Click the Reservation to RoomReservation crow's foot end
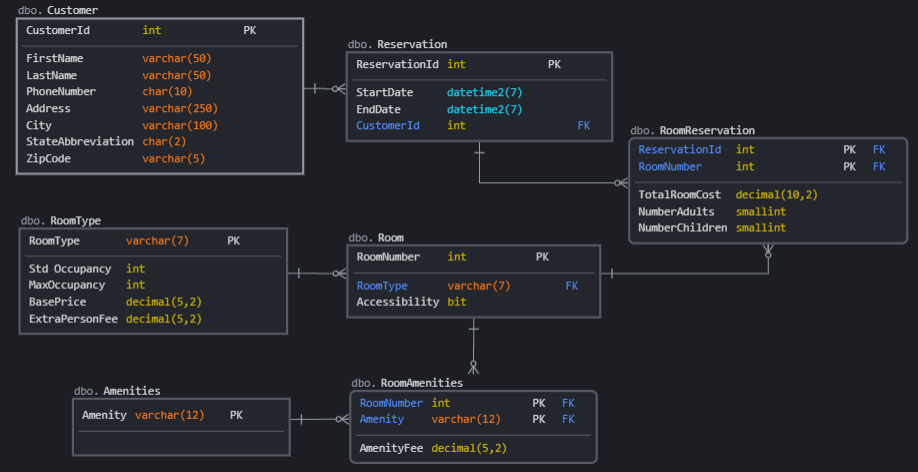The image size is (918, 472). coord(621,183)
